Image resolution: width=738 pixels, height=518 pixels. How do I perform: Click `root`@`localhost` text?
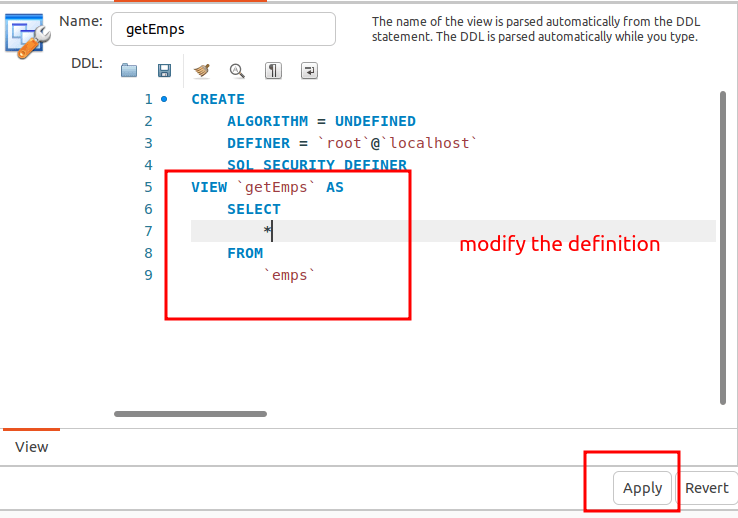pos(398,143)
